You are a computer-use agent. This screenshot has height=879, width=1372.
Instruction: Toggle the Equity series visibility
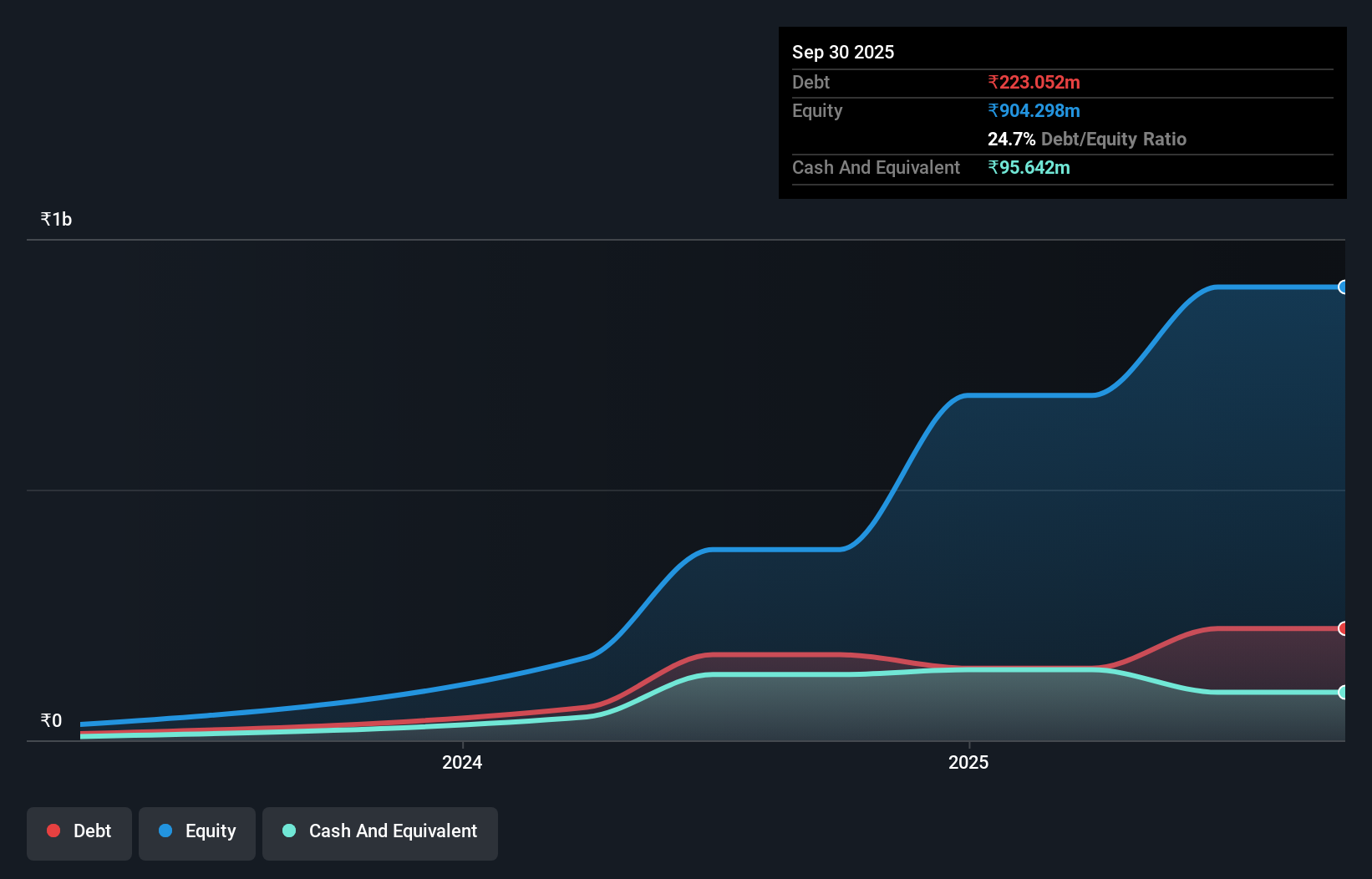coord(196,831)
